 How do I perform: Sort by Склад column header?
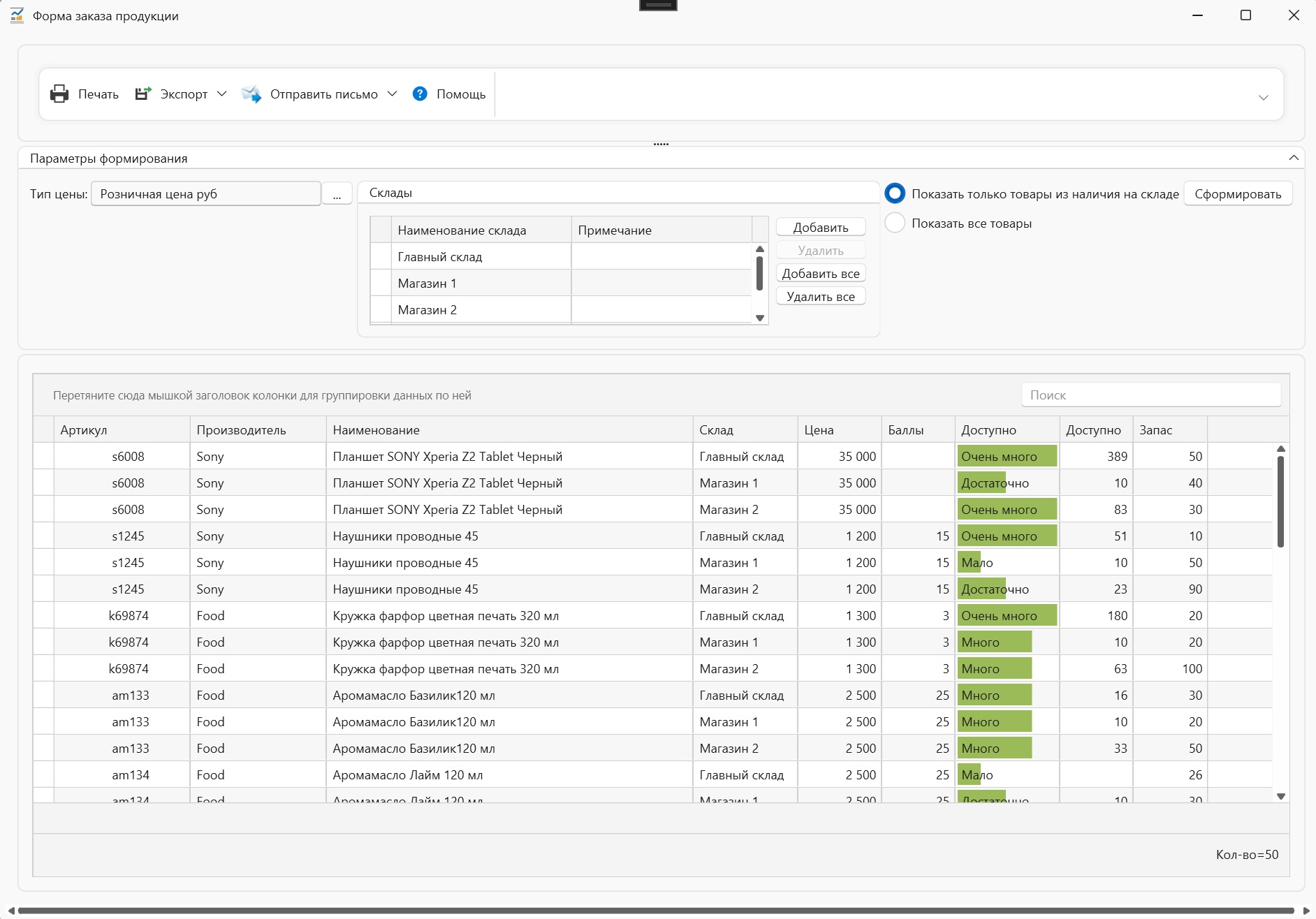click(x=745, y=429)
